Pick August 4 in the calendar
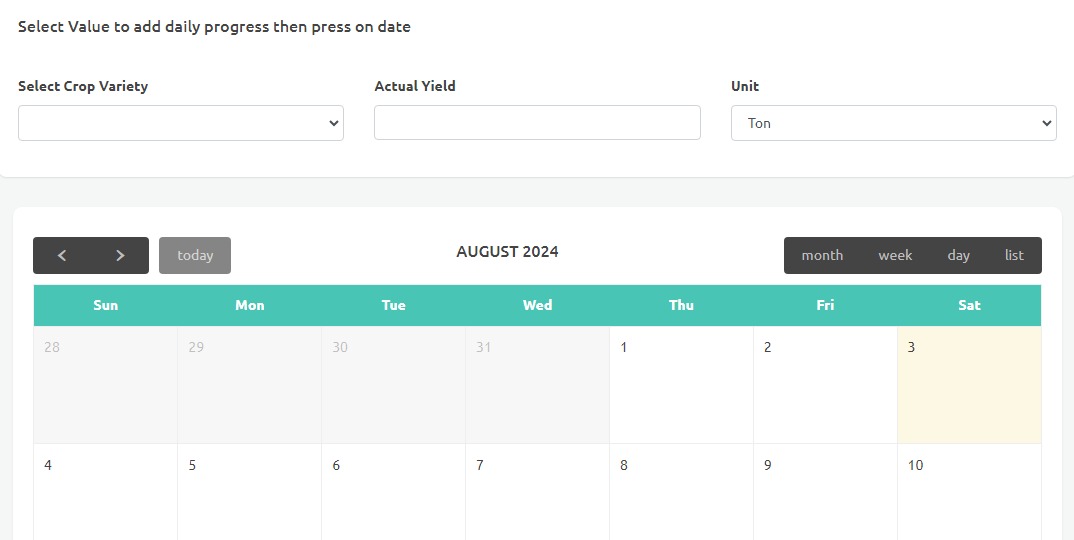1074x540 pixels. click(x=106, y=495)
